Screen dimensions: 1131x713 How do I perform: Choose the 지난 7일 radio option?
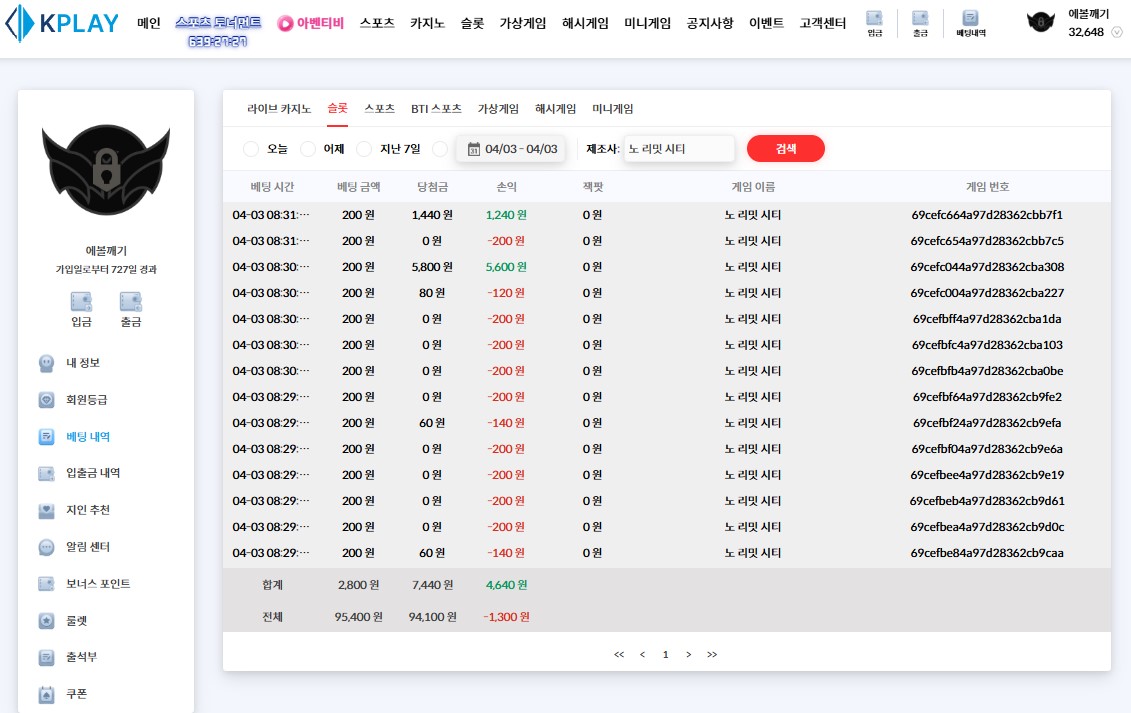point(365,149)
